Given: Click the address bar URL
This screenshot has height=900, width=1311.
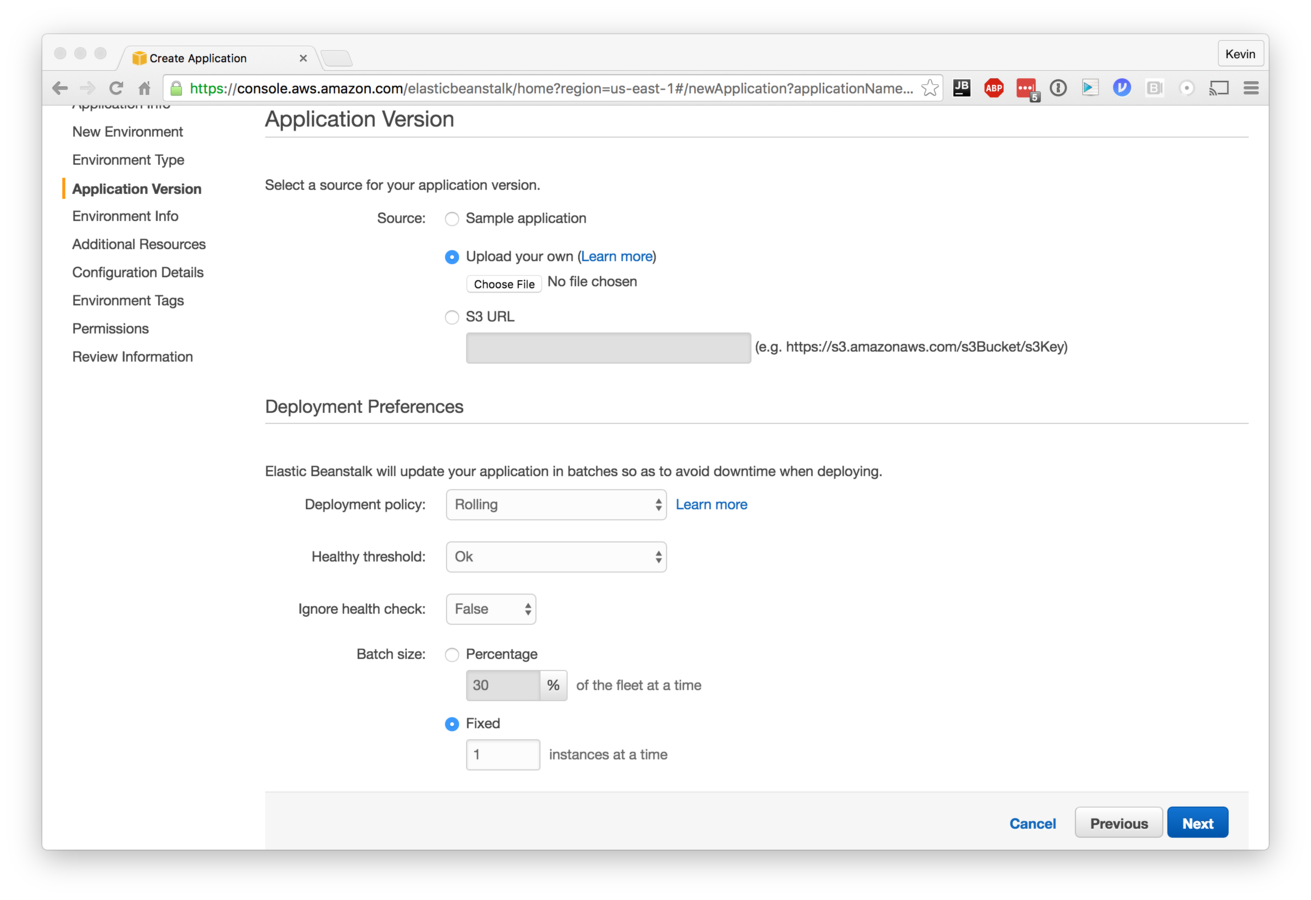Looking at the screenshot, I should [551, 88].
